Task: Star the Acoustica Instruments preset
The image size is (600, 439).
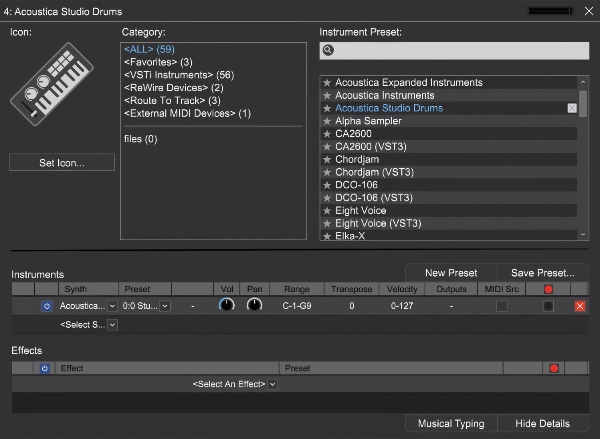Action: pyautogui.click(x=327, y=95)
